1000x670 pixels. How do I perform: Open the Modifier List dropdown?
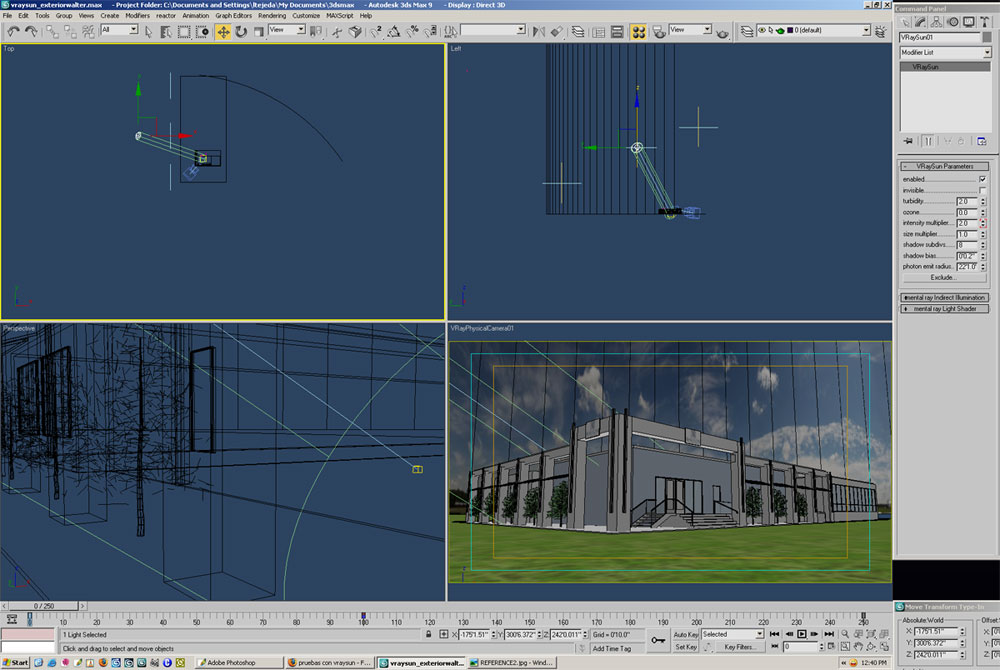point(945,52)
